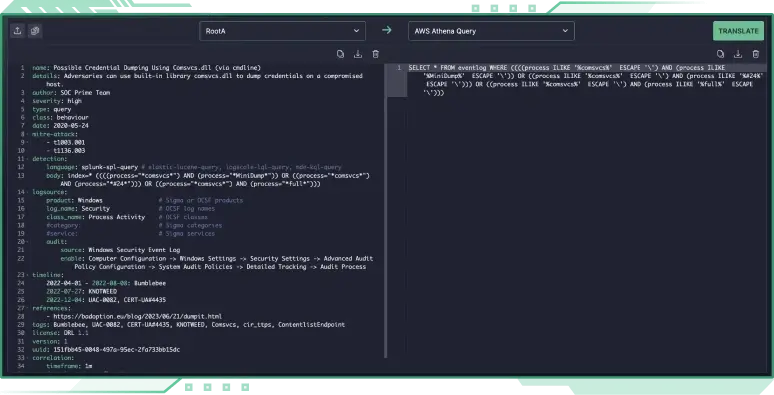Click the '- t1136.003' entry
The height and width of the screenshot is (395, 774).
[66, 151]
